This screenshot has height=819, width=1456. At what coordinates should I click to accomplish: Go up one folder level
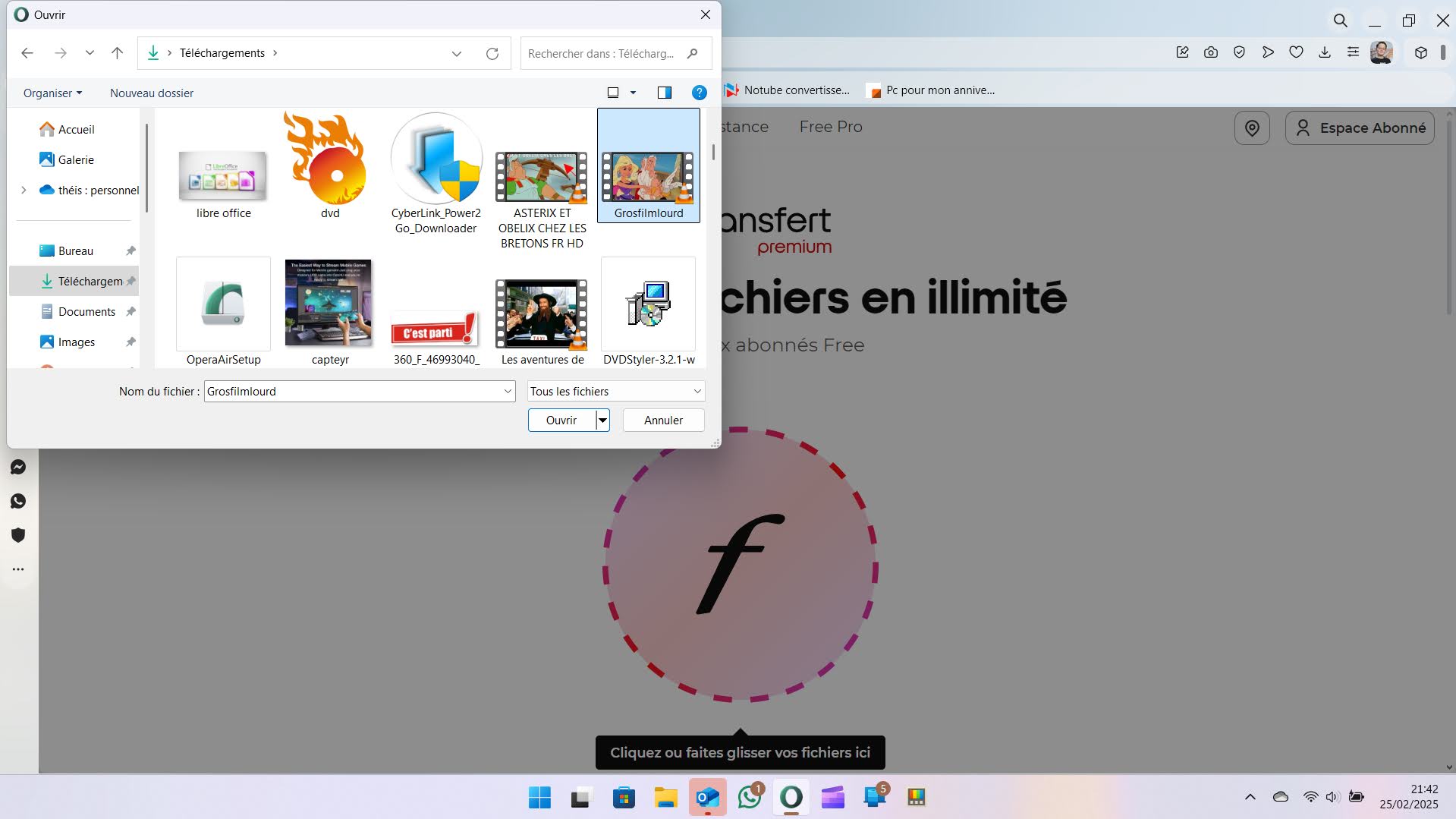[x=117, y=53]
